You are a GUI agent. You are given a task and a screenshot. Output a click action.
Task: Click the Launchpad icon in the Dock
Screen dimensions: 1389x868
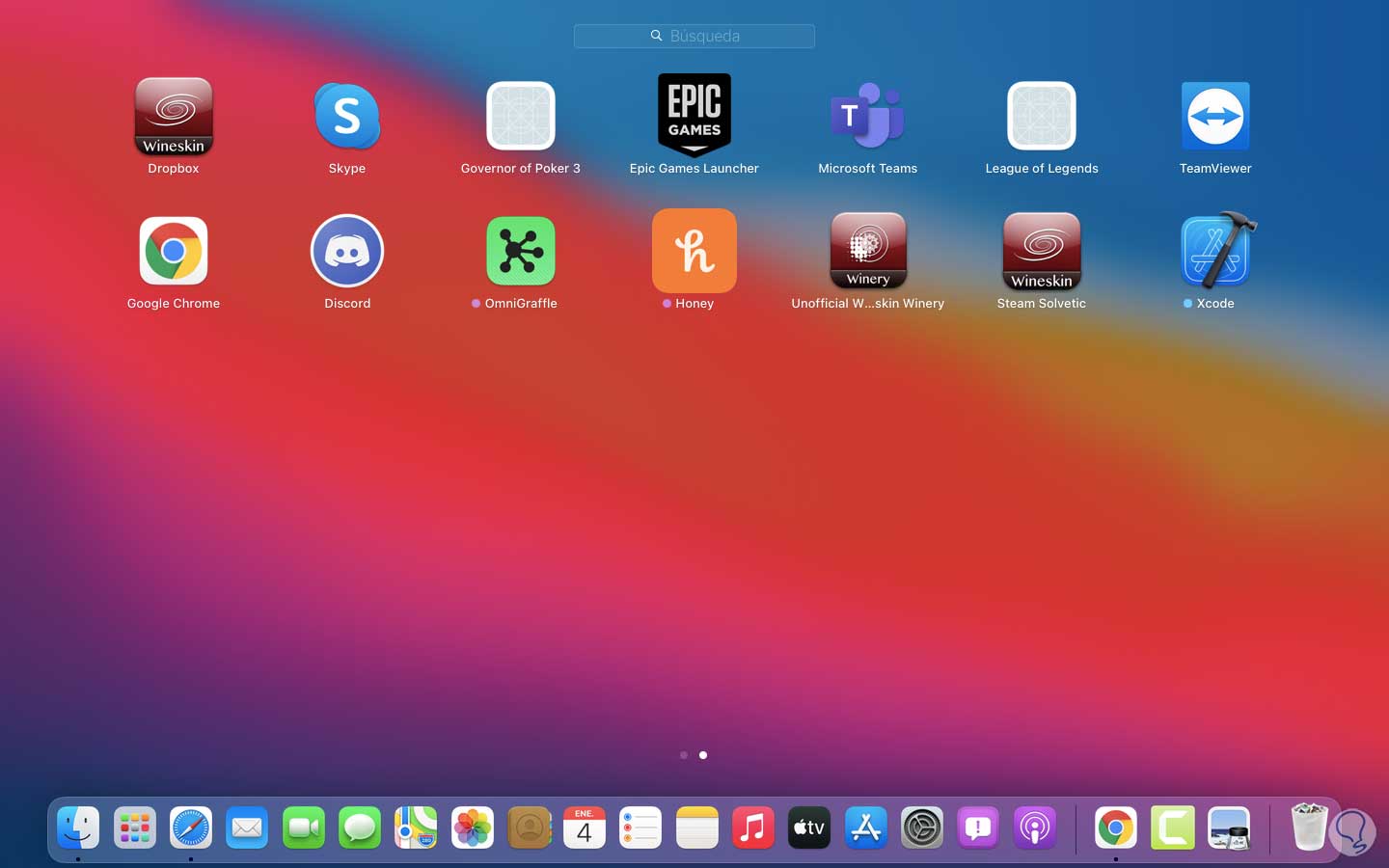[135, 827]
